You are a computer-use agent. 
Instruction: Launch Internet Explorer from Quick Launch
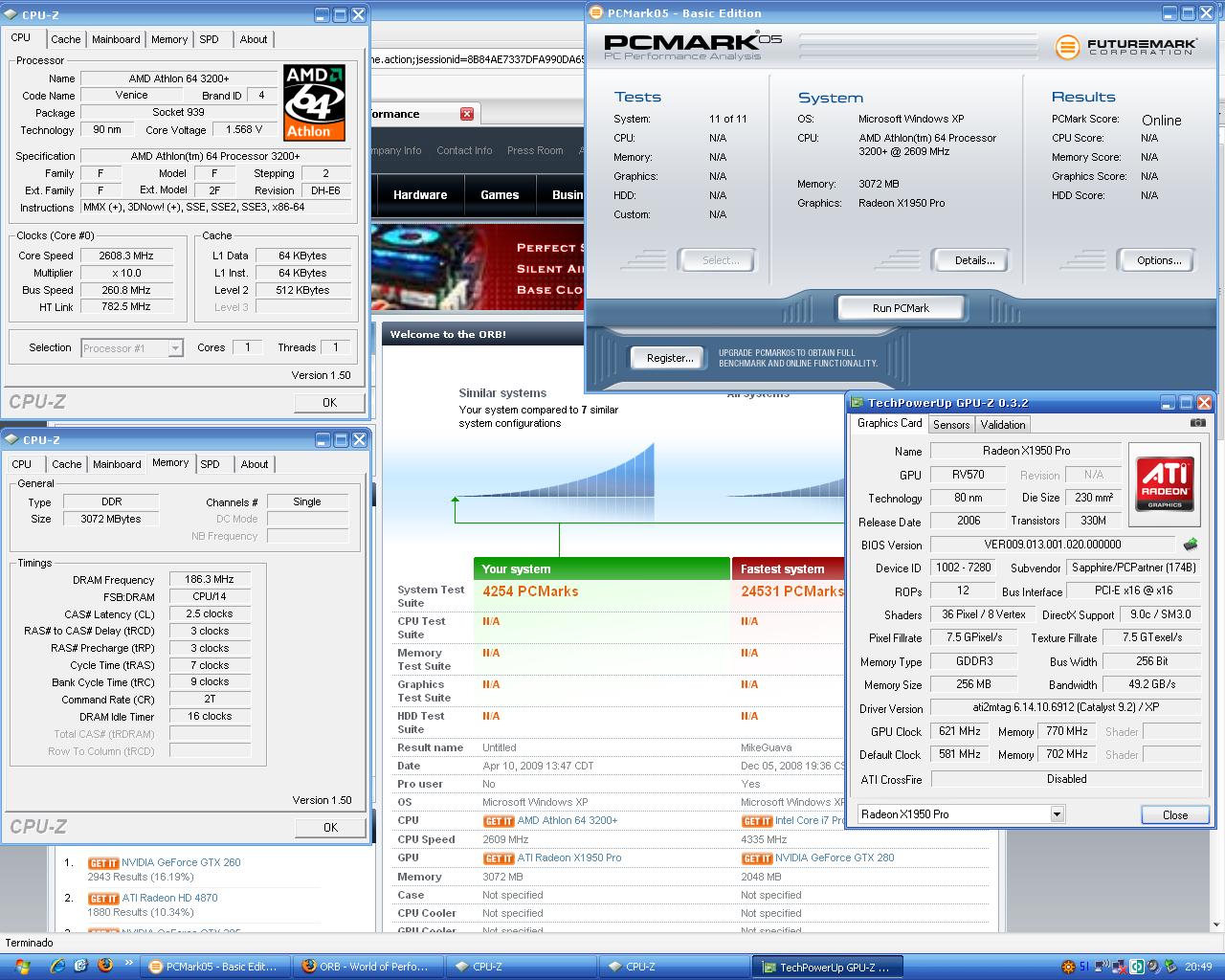[x=57, y=967]
